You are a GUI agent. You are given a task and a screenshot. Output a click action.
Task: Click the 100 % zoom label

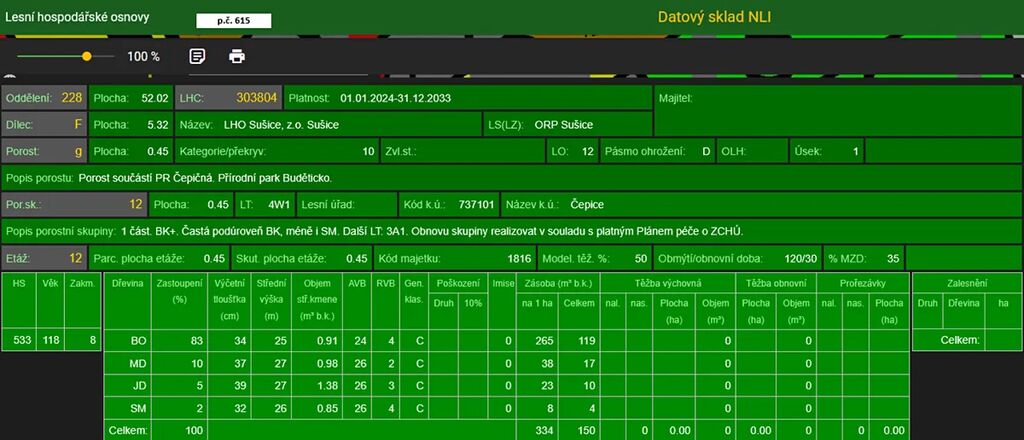143,57
